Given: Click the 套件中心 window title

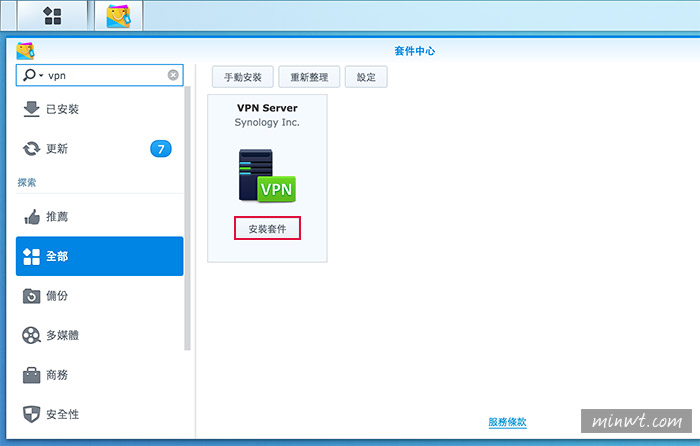Looking at the screenshot, I should 415,51.
